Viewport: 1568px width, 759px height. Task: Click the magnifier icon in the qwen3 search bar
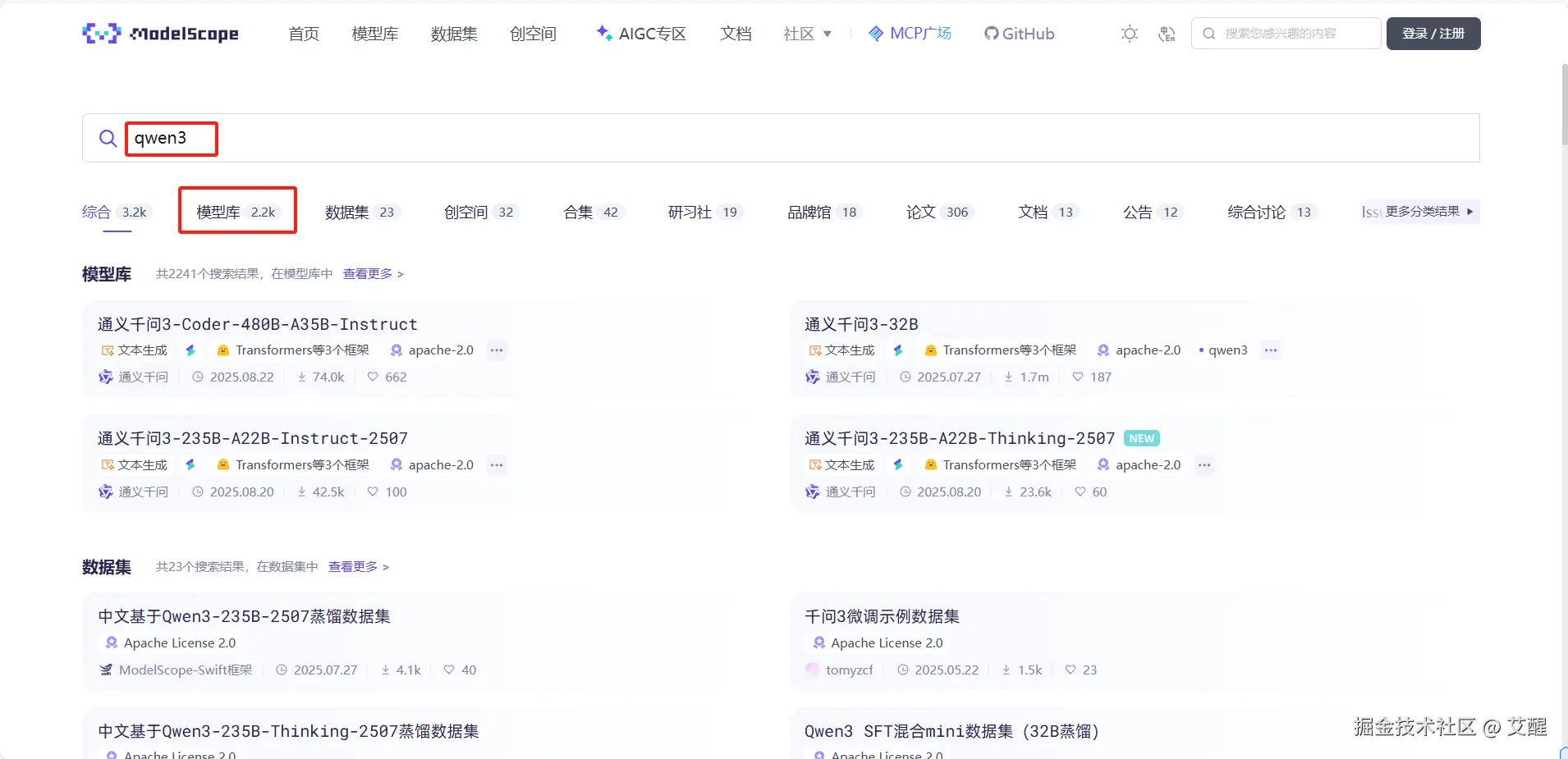(108, 138)
